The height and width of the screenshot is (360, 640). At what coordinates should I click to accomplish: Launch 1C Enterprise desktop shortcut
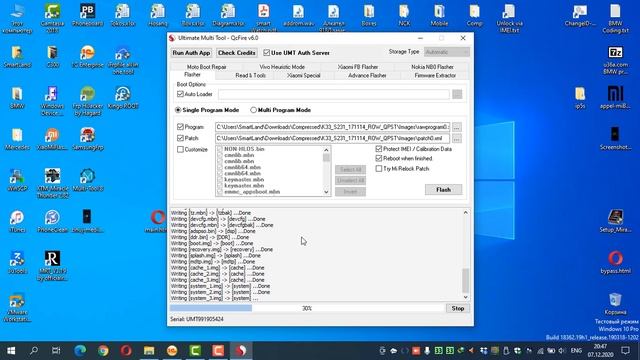click(87, 56)
